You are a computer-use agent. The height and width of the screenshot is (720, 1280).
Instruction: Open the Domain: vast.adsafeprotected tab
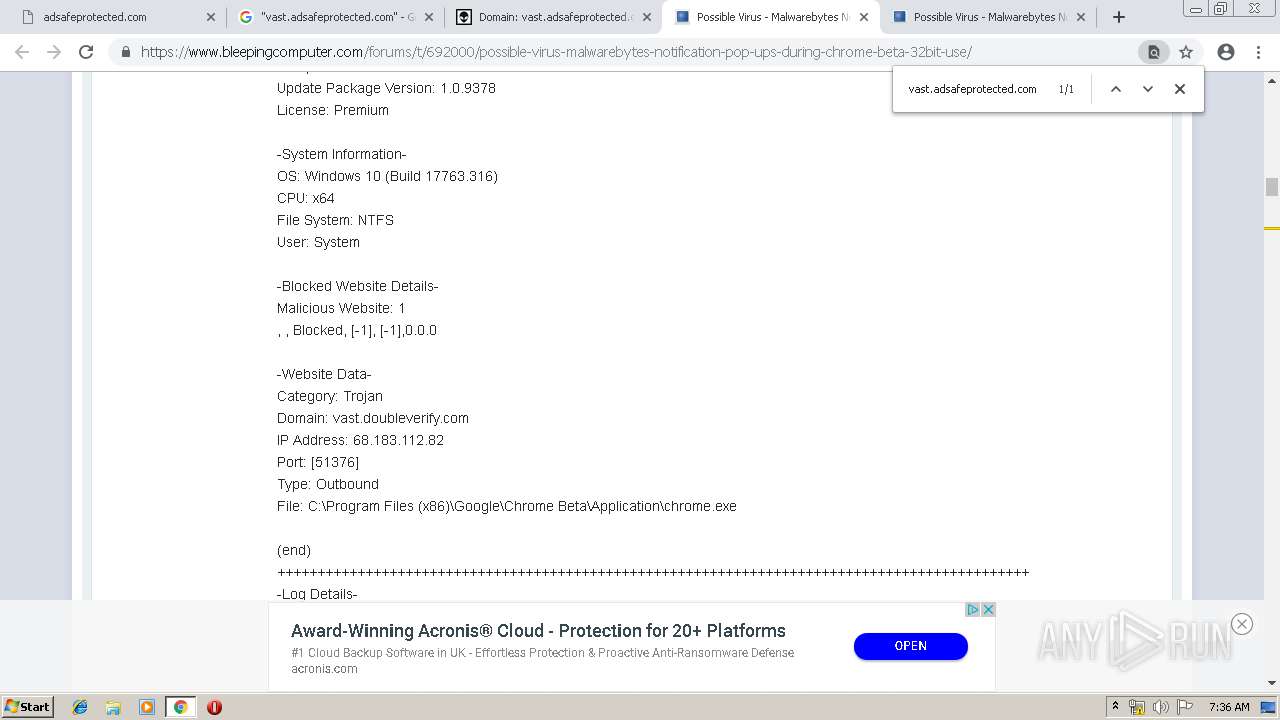click(553, 17)
